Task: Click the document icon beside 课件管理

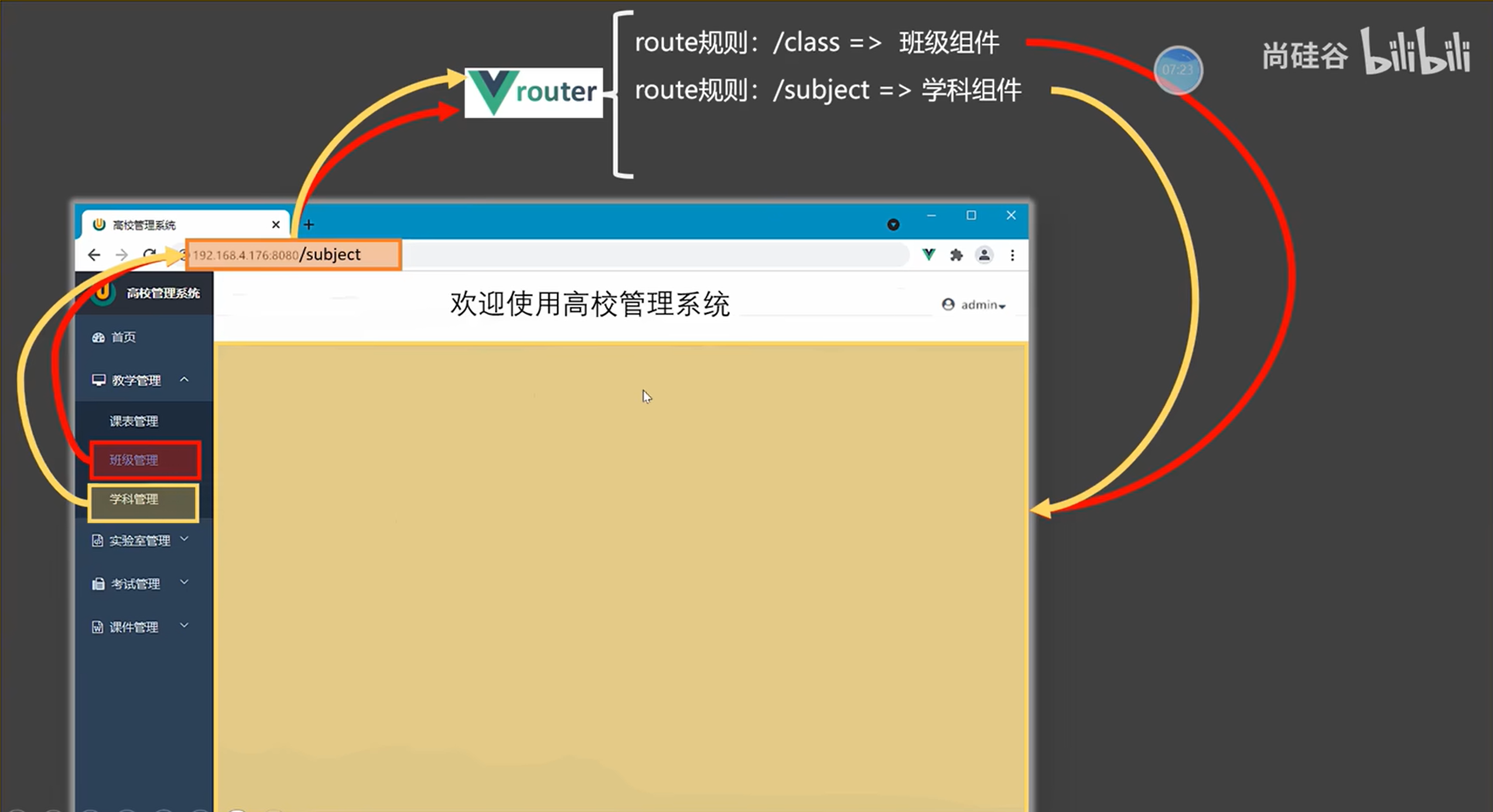Action: coord(97,626)
